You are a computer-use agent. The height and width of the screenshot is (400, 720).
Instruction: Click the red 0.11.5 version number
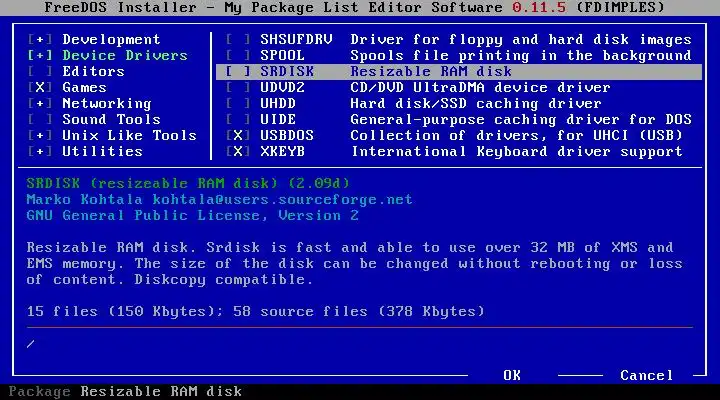pyautogui.click(x=539, y=8)
